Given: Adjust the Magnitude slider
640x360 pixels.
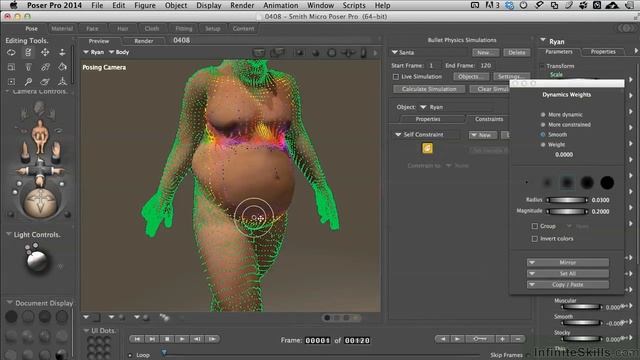Looking at the screenshot, I should coord(567,211).
